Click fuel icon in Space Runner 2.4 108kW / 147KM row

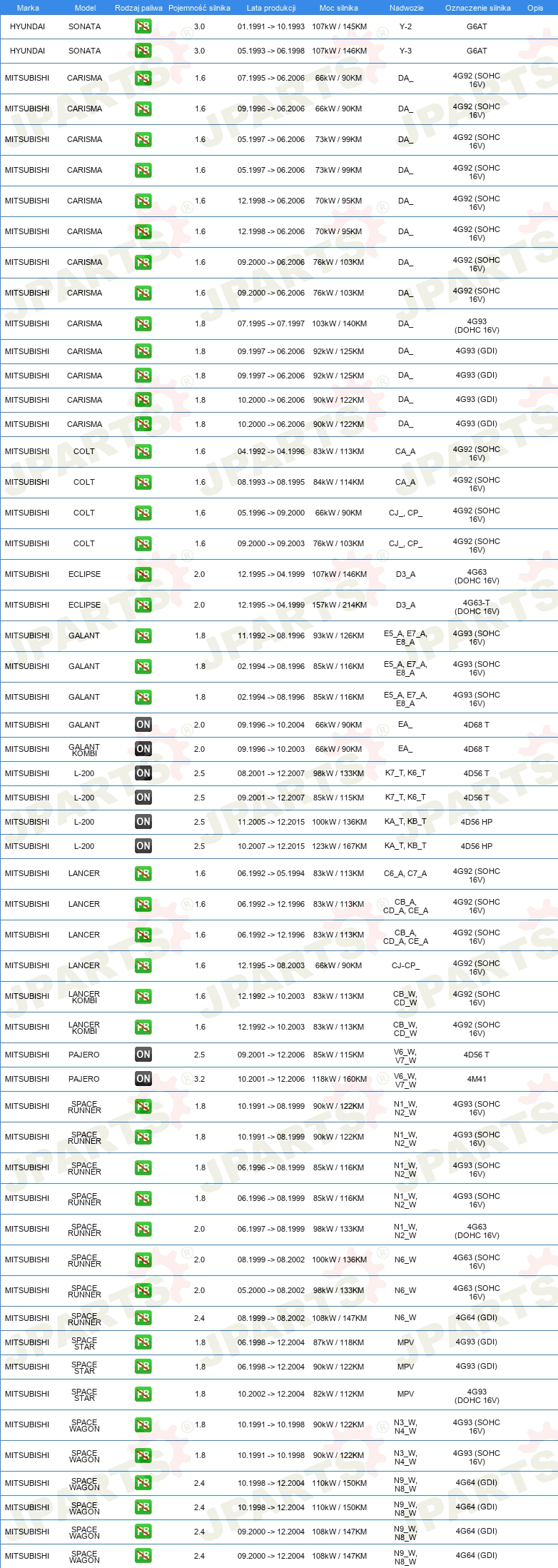tap(143, 1318)
